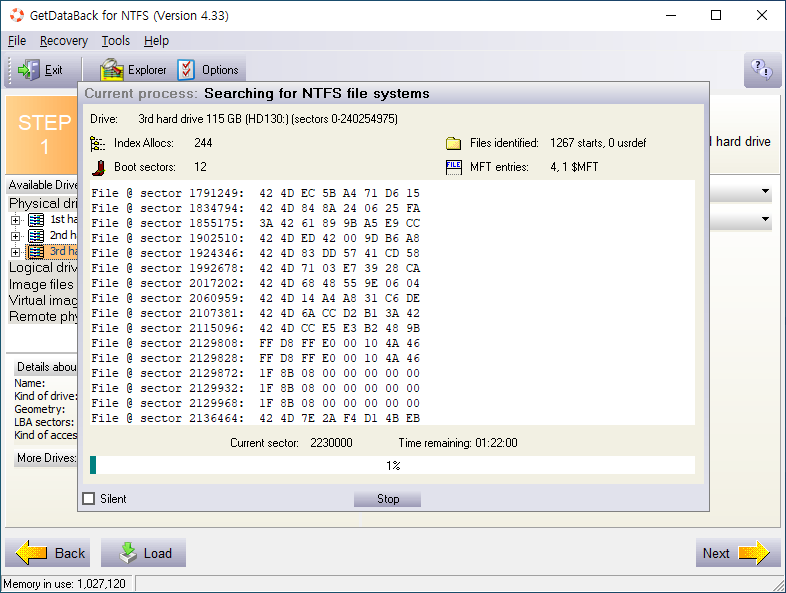Viewport: 786px width, 593px height.
Task: Click the Options checklist icon
Action: tap(187, 70)
